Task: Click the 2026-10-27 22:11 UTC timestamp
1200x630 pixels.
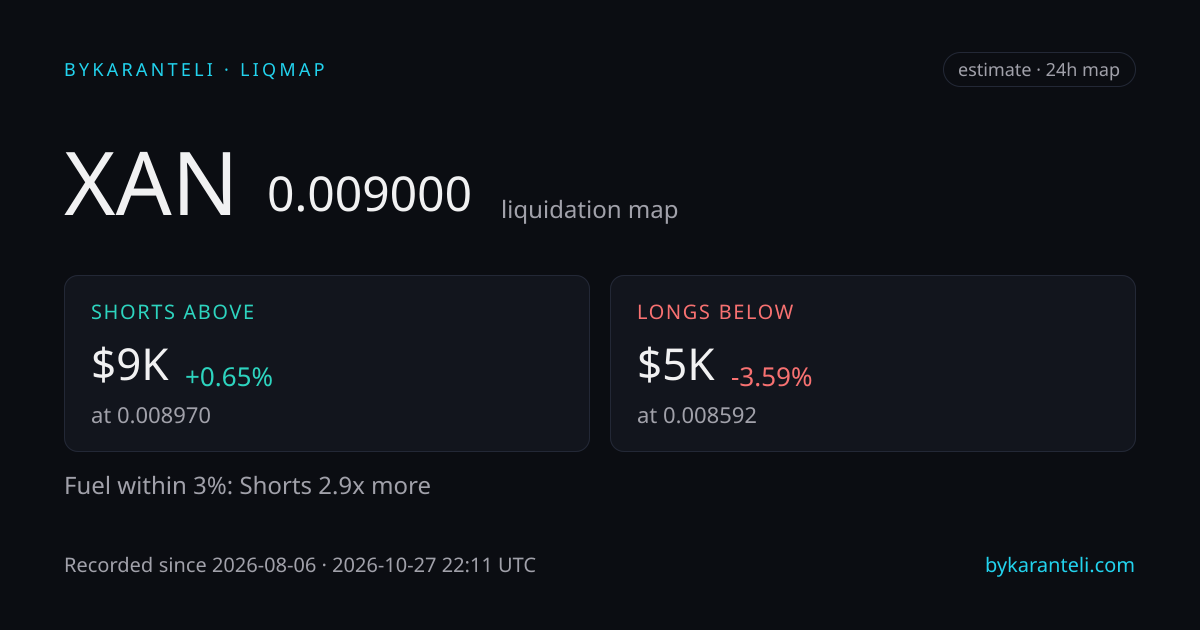Action: click(434, 565)
